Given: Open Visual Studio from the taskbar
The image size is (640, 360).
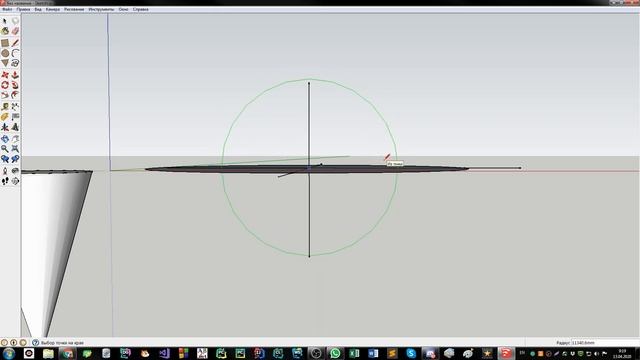Looking at the screenshot, I should click(x=164, y=353).
